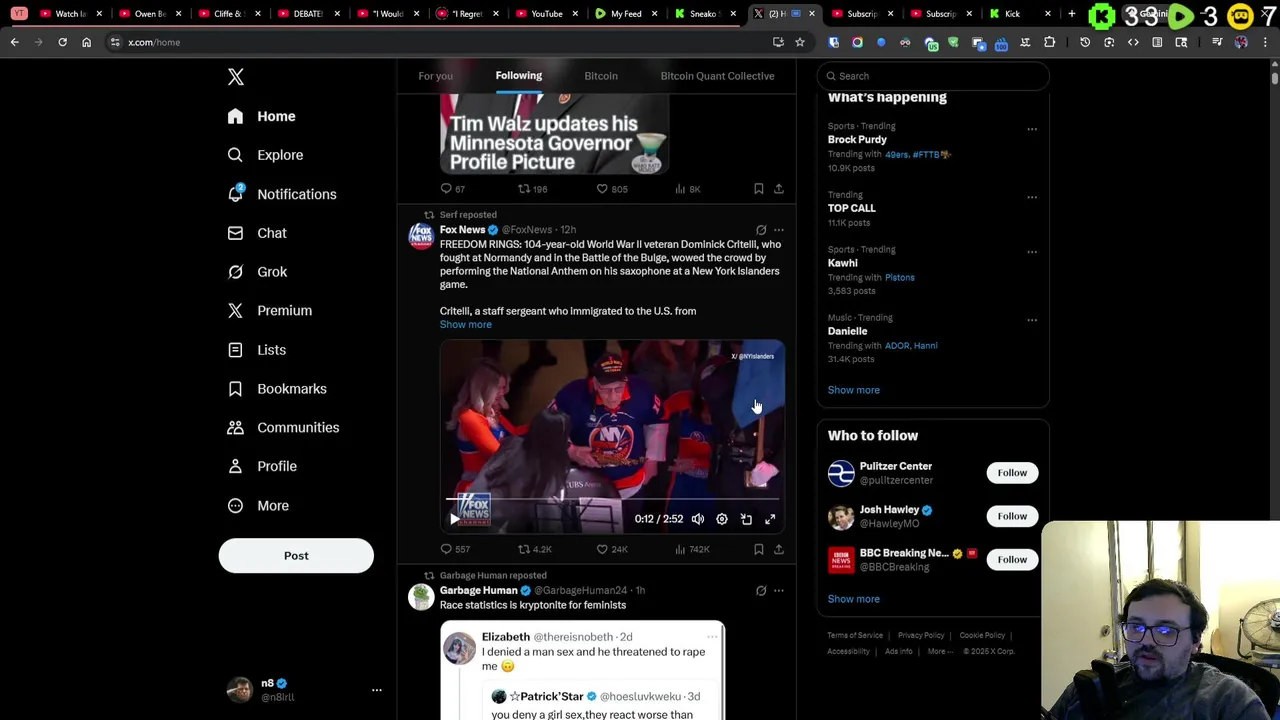Open the More menu in sidebar
This screenshot has height=720, width=1280.
(x=258, y=506)
